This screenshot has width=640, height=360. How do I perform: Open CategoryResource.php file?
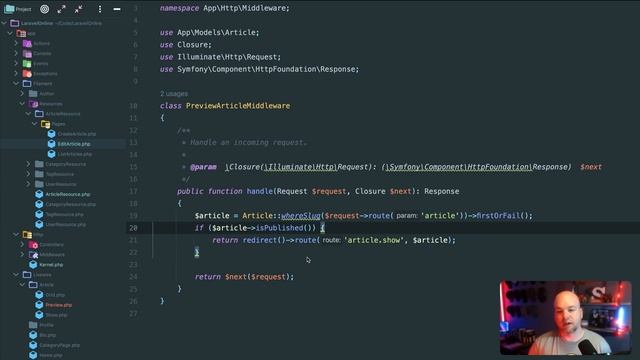[71, 204]
